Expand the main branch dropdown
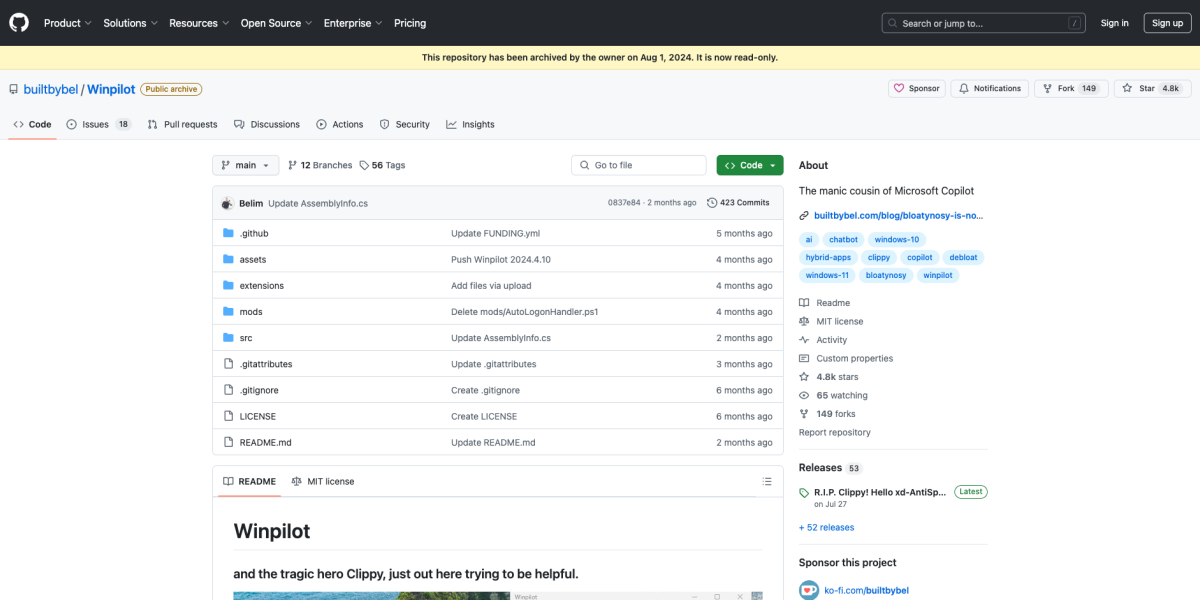 tap(245, 165)
